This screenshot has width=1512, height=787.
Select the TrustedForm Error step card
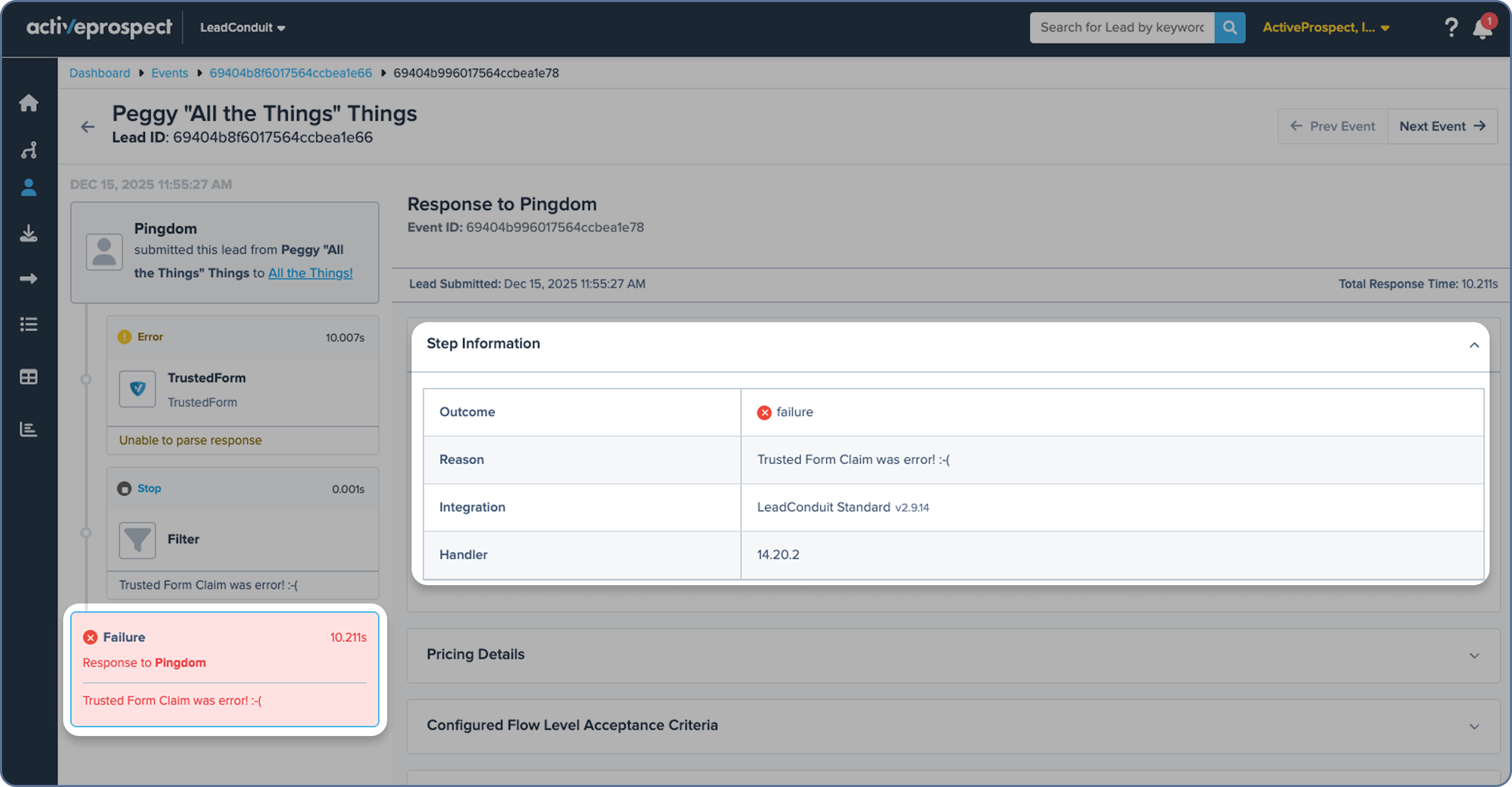coord(242,385)
